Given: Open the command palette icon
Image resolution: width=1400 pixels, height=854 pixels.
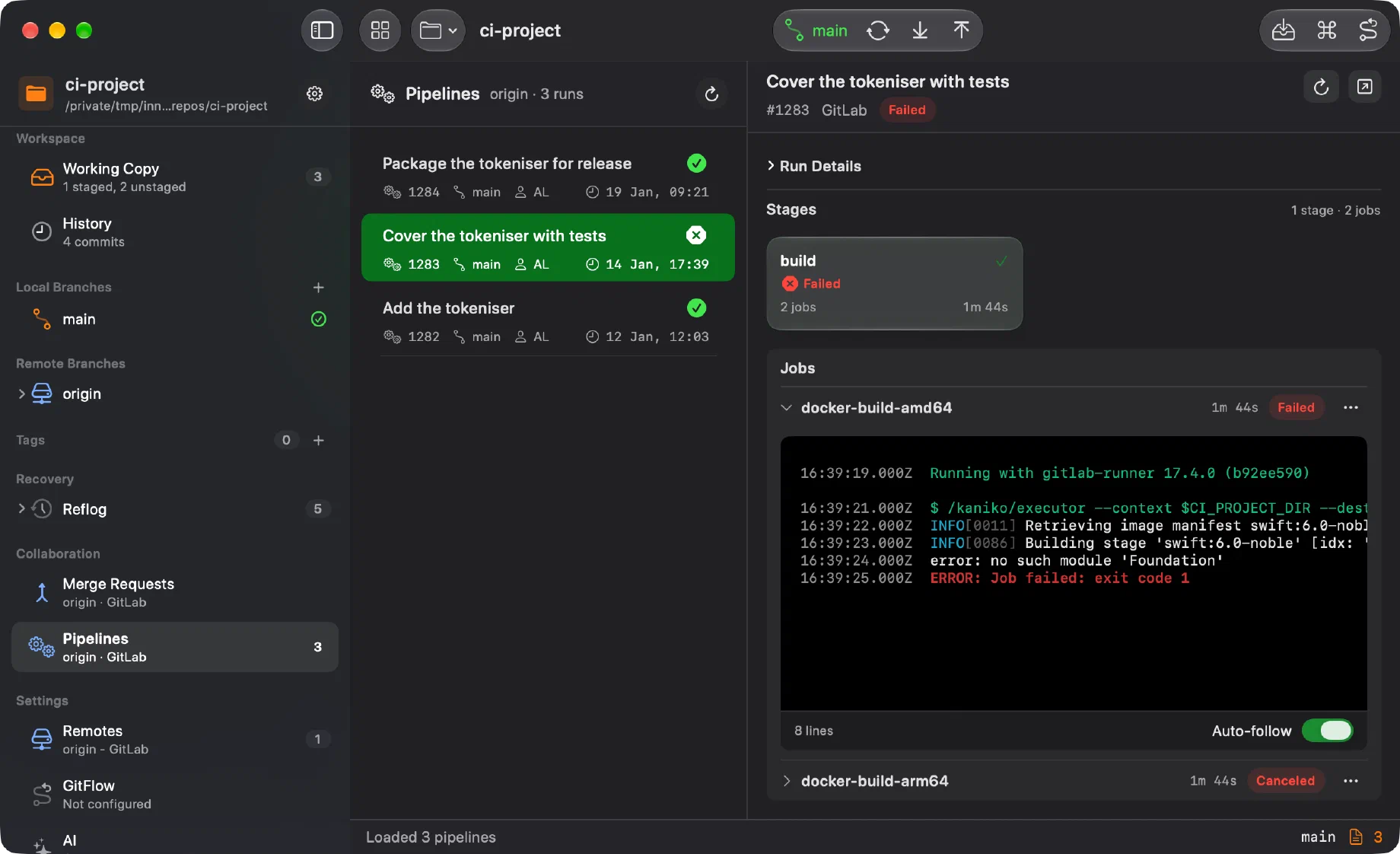Looking at the screenshot, I should 1326,30.
